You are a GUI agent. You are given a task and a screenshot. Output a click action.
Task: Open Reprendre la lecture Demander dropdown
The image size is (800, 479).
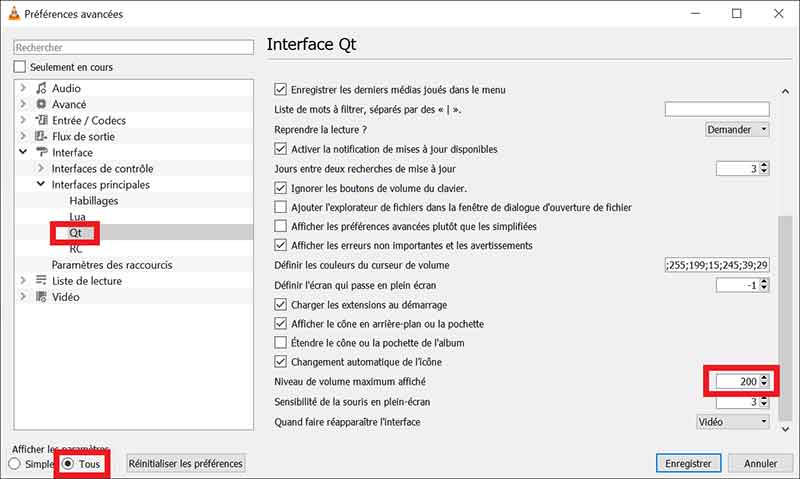(737, 130)
